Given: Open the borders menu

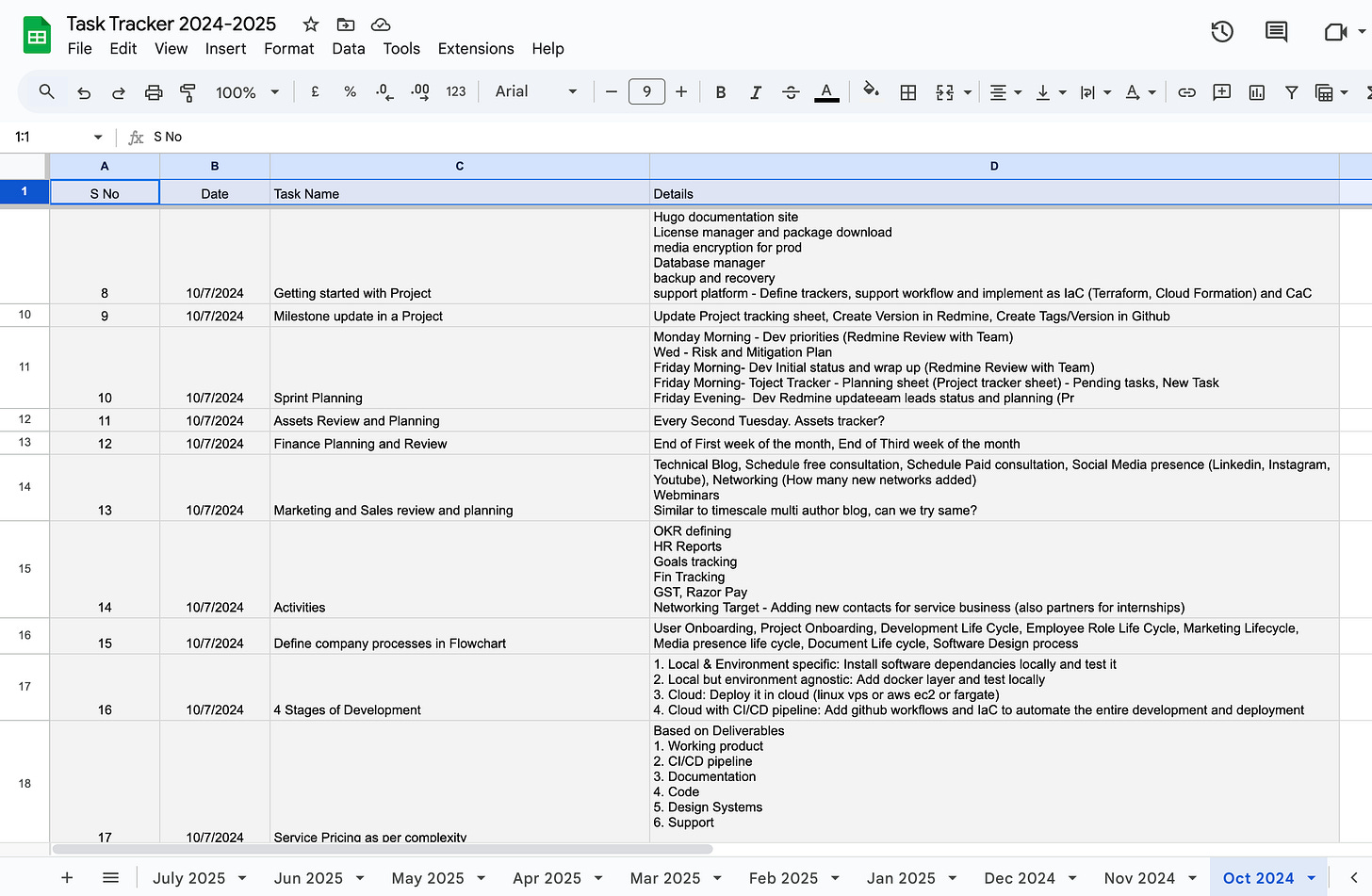Looking at the screenshot, I should (x=908, y=92).
